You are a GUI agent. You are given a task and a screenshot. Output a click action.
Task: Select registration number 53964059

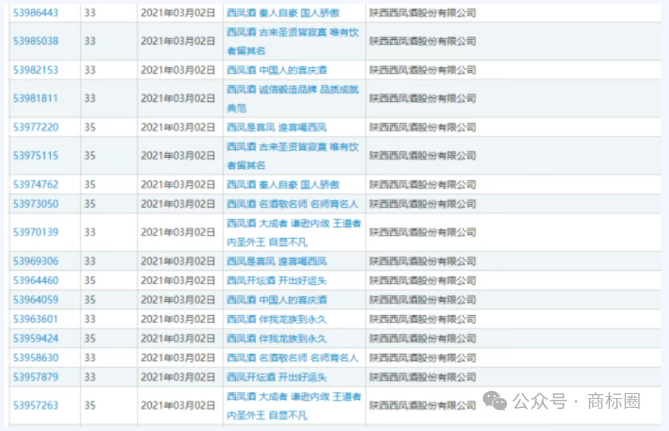pos(35,299)
